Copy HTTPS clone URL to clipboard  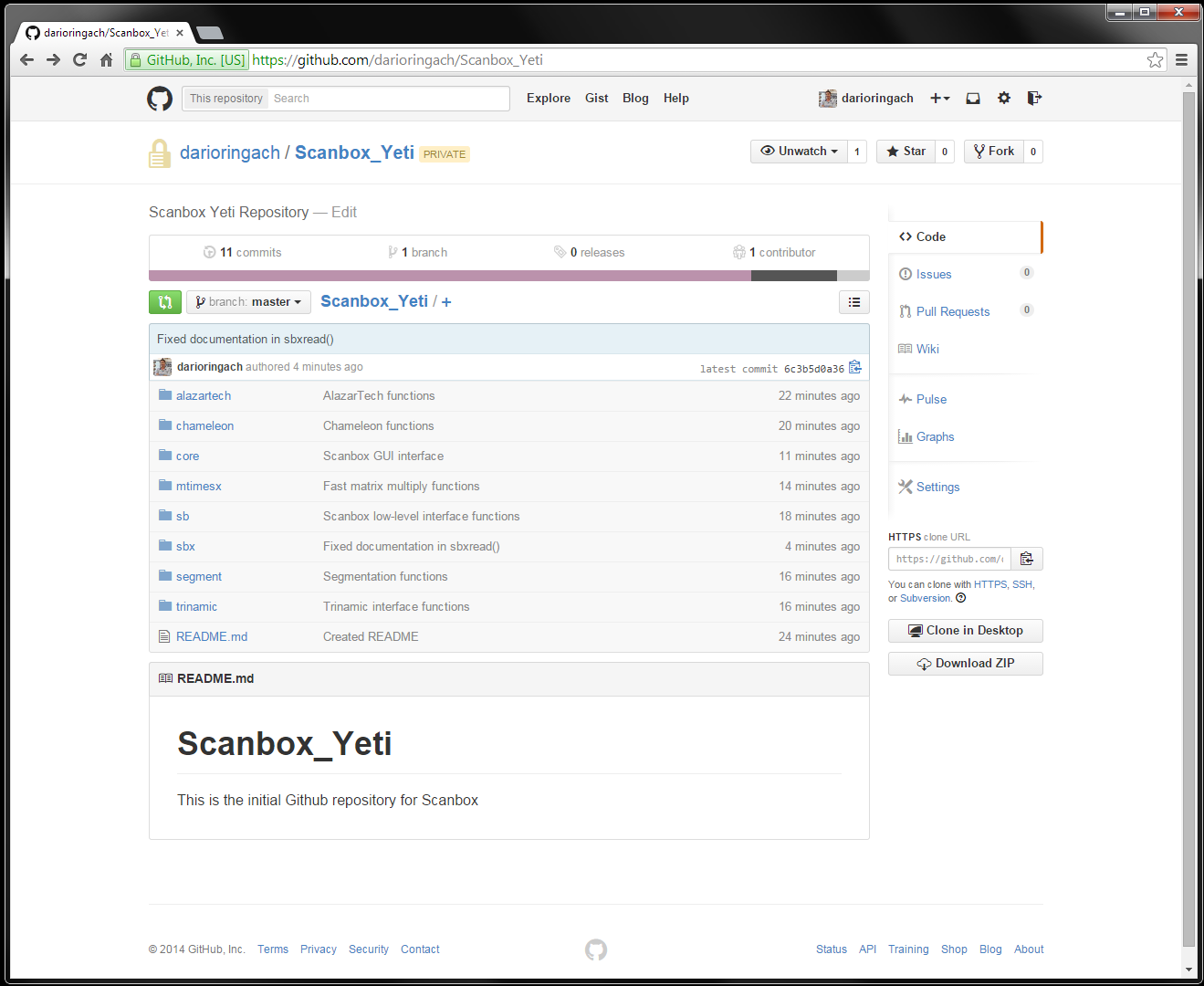click(1027, 559)
